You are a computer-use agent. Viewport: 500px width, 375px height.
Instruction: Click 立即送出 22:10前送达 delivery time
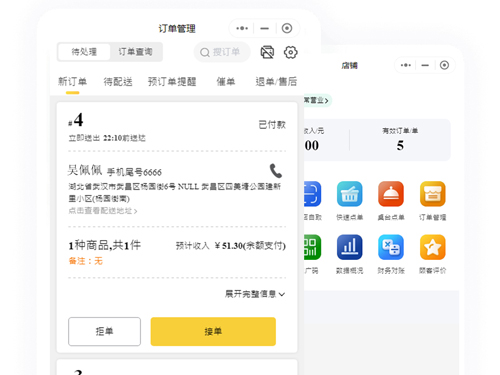[x=107, y=138]
